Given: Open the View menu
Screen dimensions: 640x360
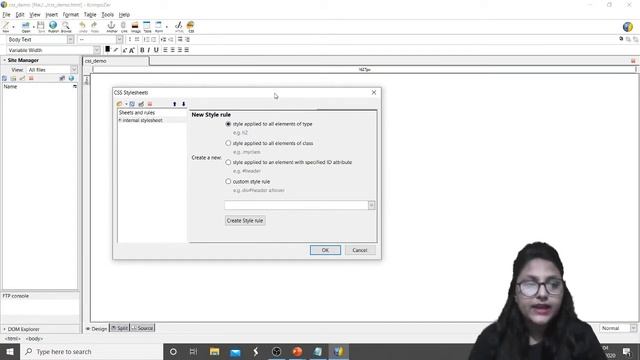Looking at the screenshot, I should (35, 15).
